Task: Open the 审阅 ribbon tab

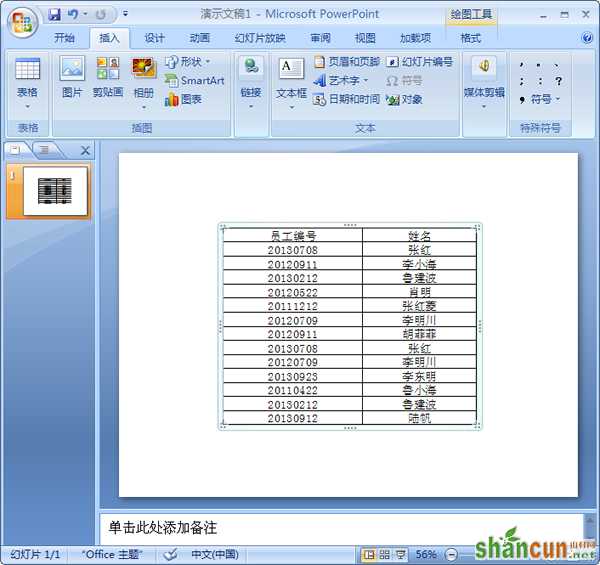Action: 320,38
